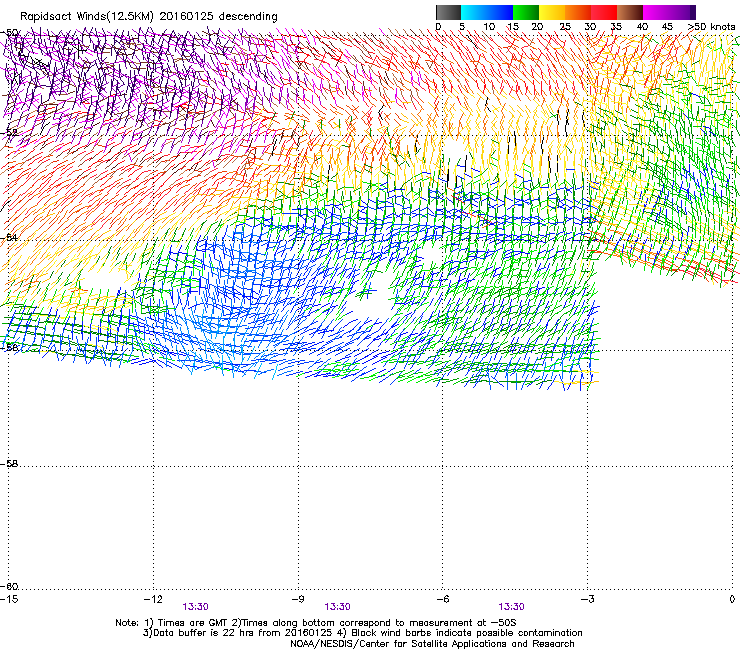Click the '0' label under the color bar
The image size is (740, 650).
(438, 27)
